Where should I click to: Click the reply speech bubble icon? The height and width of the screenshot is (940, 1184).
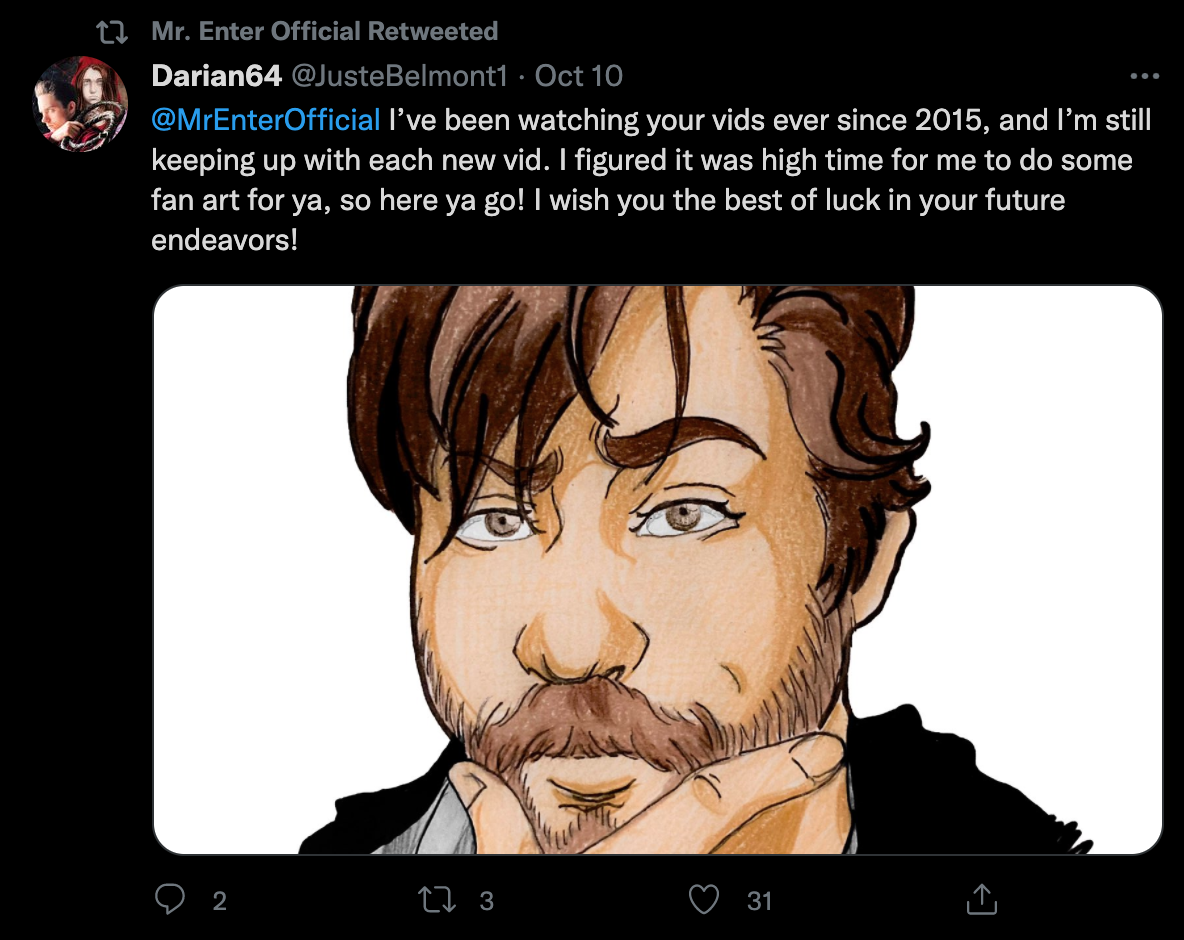(170, 900)
